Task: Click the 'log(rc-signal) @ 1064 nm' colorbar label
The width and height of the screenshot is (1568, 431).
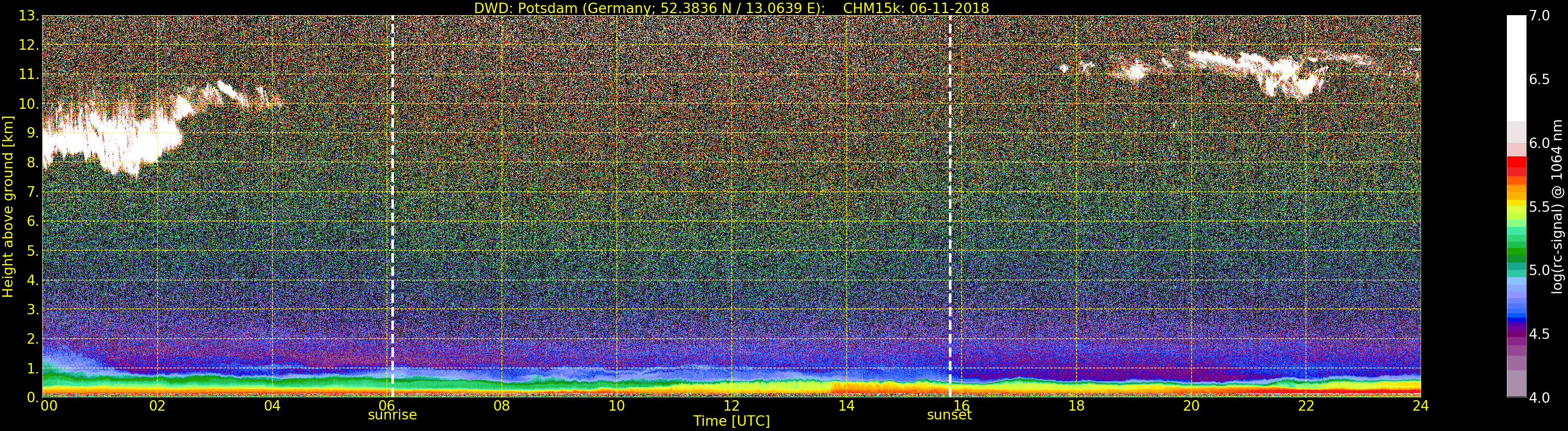Action: pyautogui.click(x=1557, y=206)
